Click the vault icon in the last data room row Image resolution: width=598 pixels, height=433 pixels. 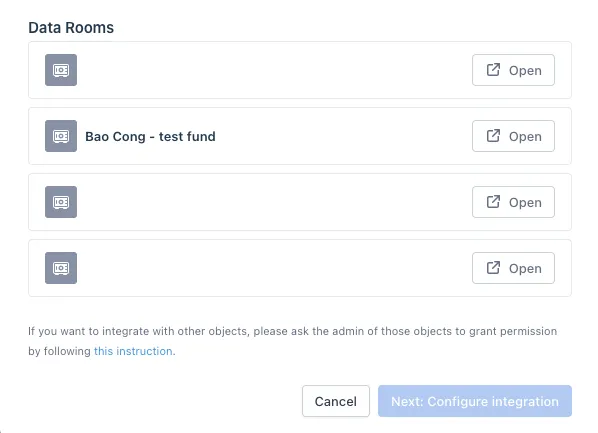tap(61, 268)
